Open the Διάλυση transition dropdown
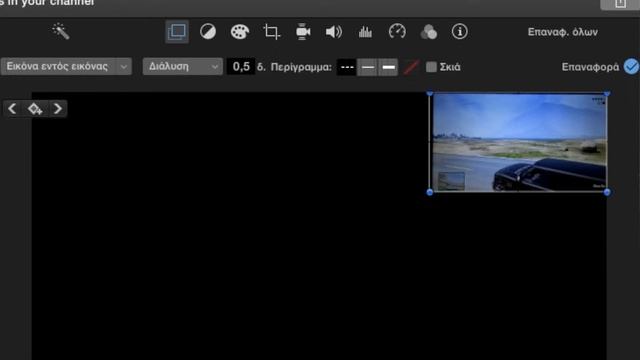Viewport: 640px width, 360px height. (182, 67)
